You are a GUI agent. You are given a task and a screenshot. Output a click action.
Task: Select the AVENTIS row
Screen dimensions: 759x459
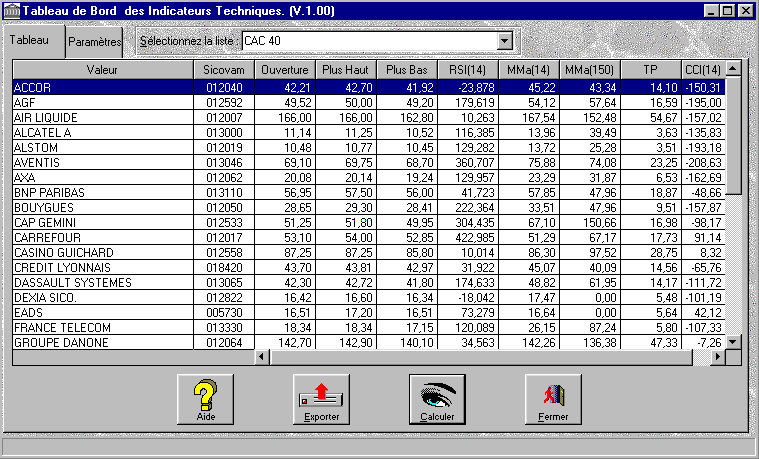[369, 162]
